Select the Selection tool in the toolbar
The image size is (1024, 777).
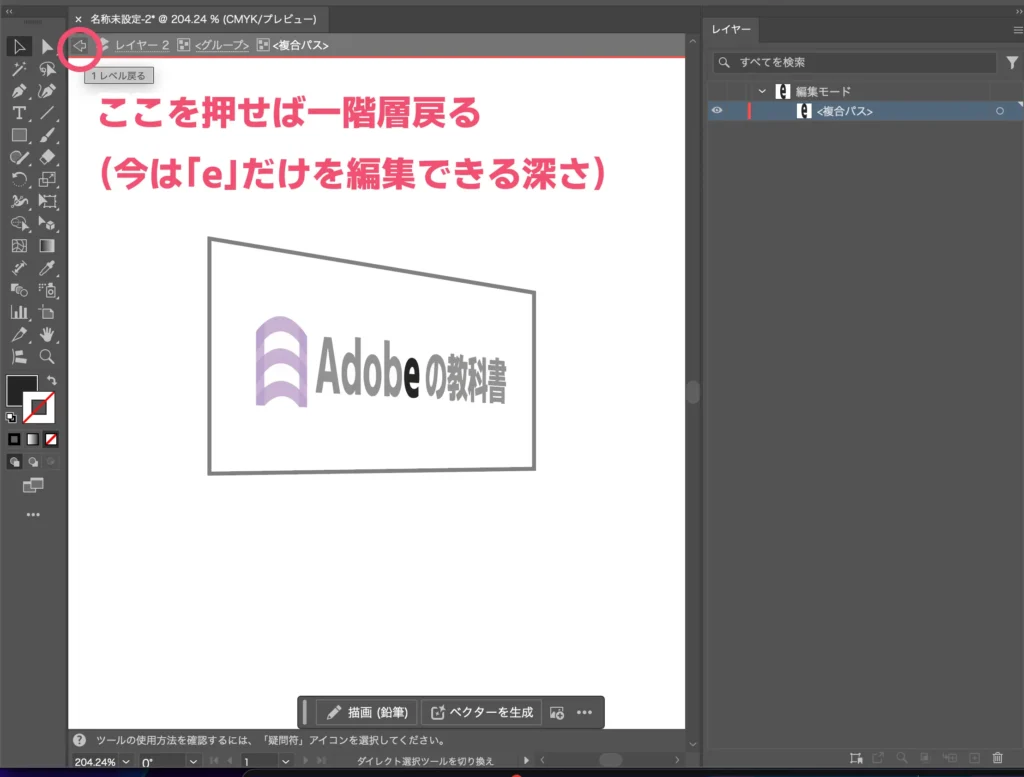coord(18,46)
